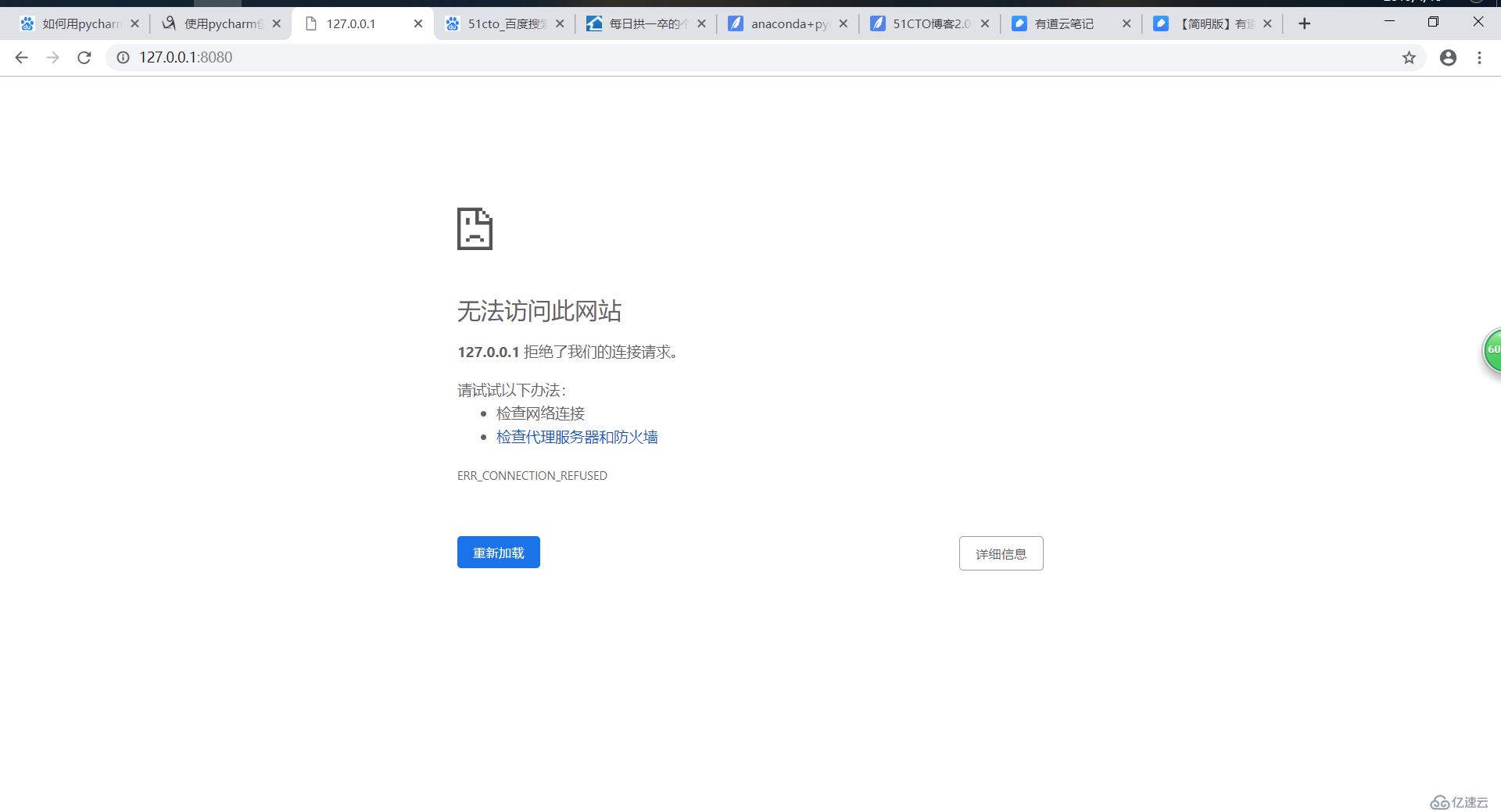Click the sad page error icon

pos(475,228)
